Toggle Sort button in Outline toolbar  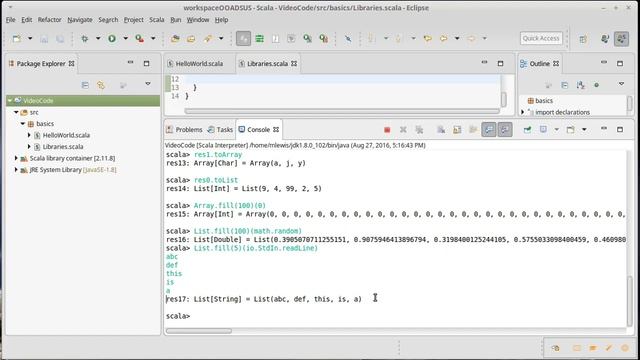(580, 85)
